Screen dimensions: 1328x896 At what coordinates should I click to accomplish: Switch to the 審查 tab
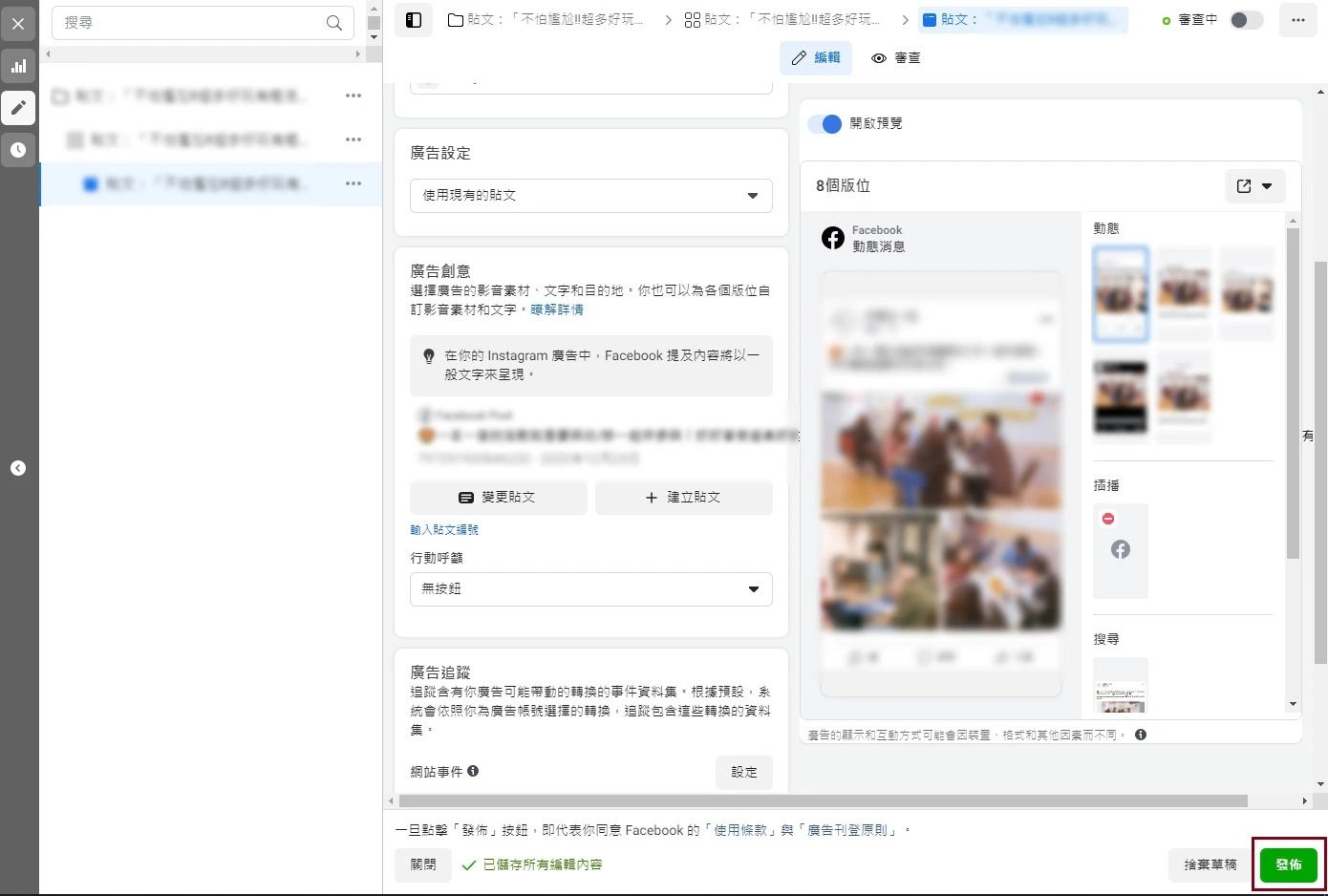coord(896,58)
